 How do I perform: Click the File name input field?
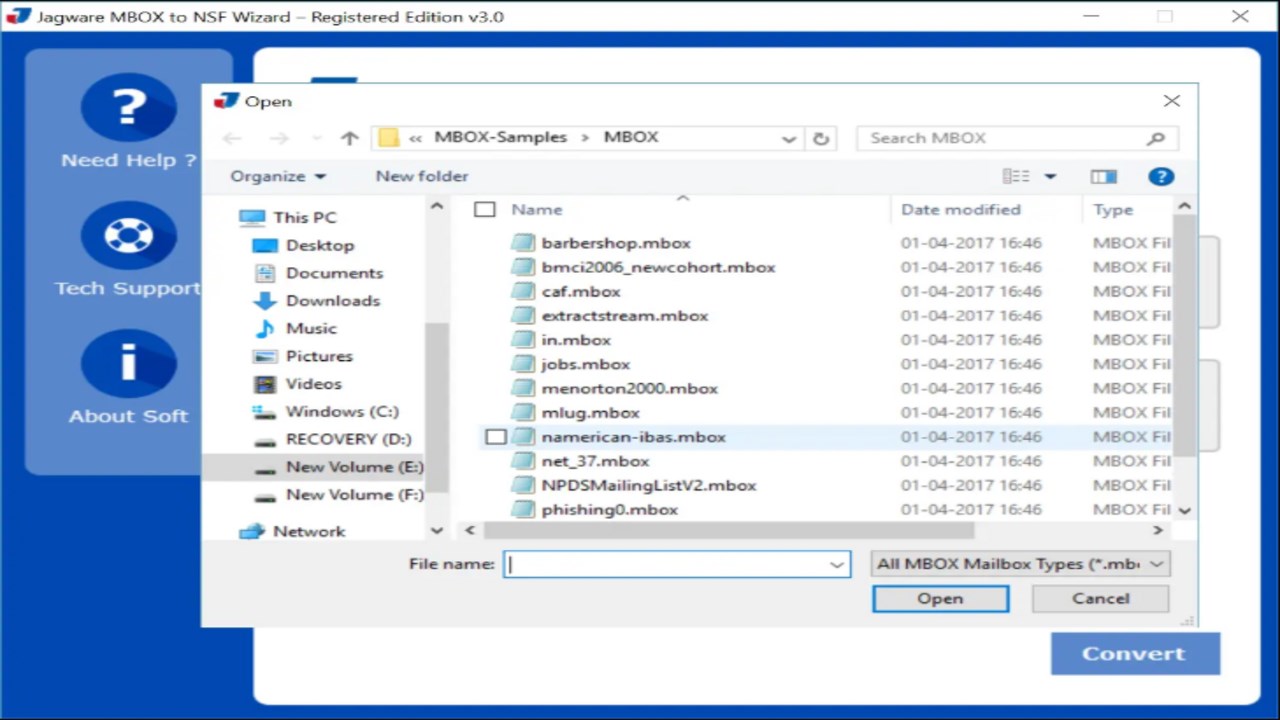[677, 564]
